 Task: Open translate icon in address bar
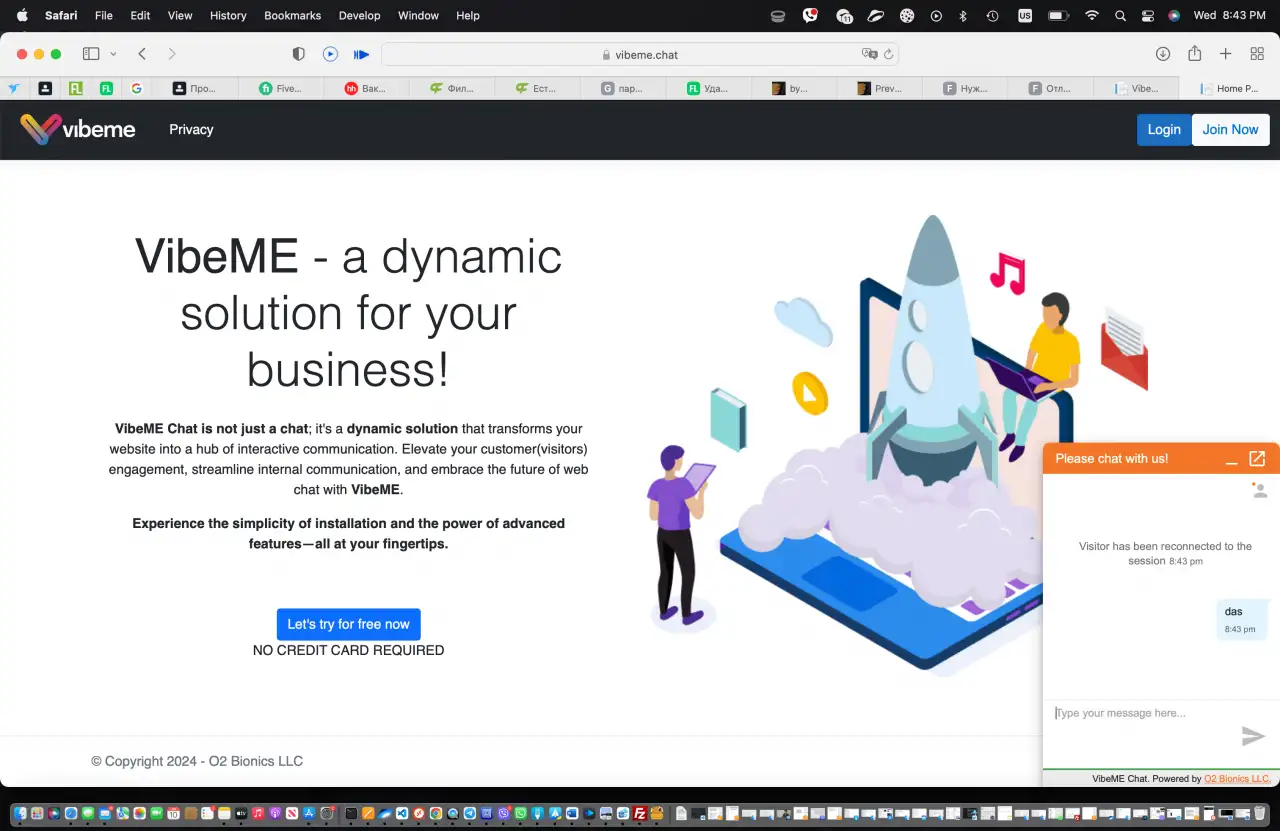869,55
